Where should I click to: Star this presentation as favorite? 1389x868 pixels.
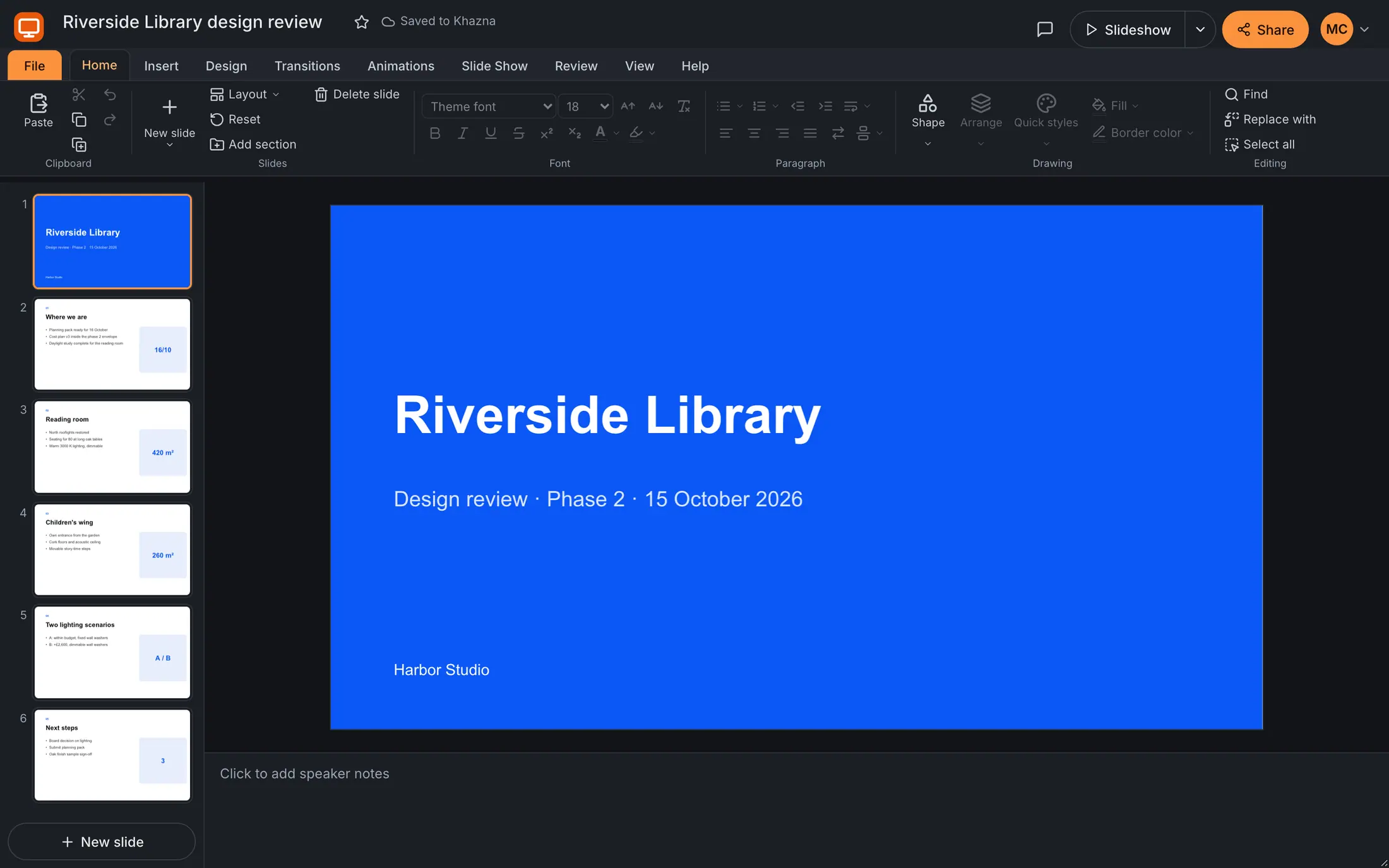point(361,22)
